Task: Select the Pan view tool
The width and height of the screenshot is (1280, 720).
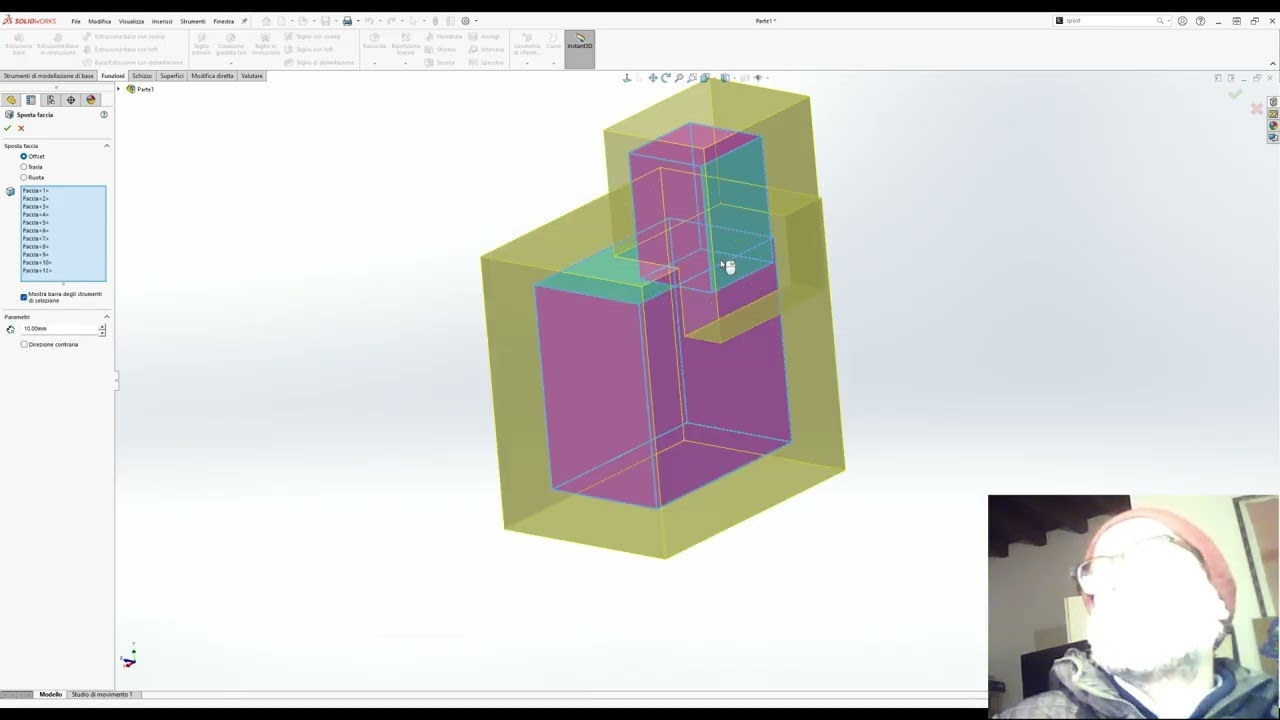Action: tap(653, 78)
